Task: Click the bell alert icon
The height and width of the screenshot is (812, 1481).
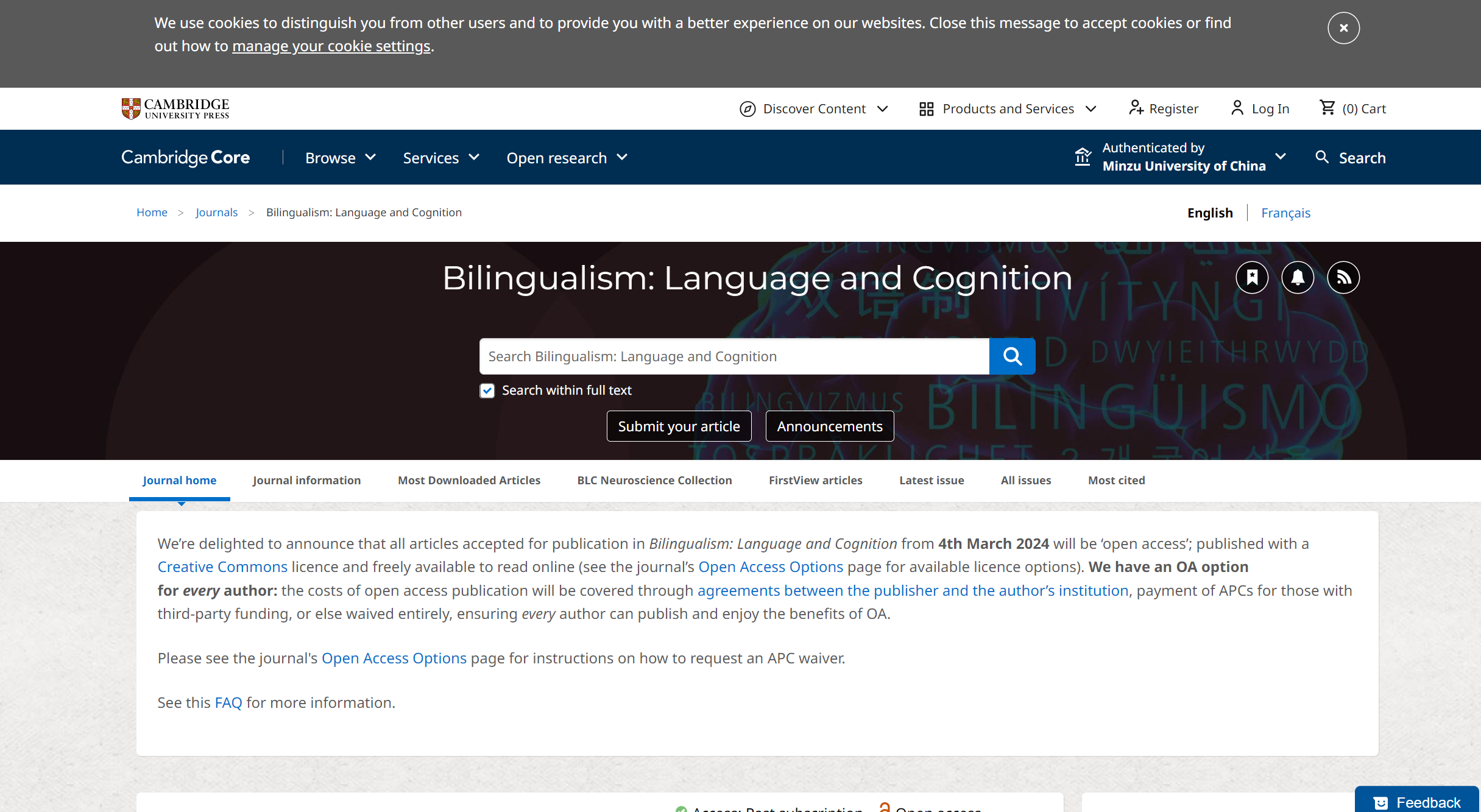Action: pyautogui.click(x=1298, y=278)
